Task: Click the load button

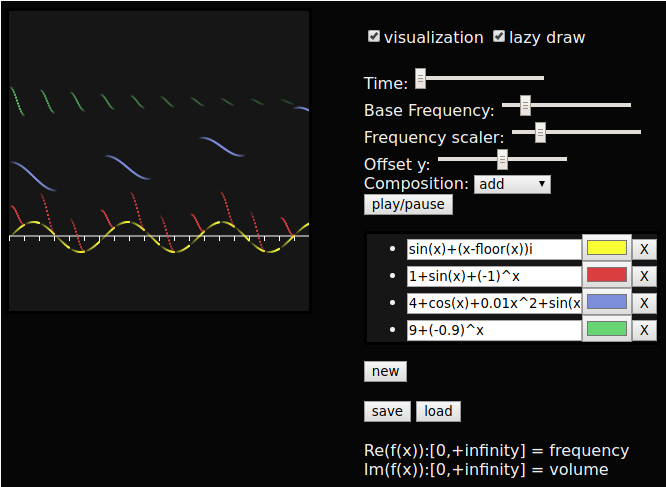Action: pyautogui.click(x=438, y=411)
